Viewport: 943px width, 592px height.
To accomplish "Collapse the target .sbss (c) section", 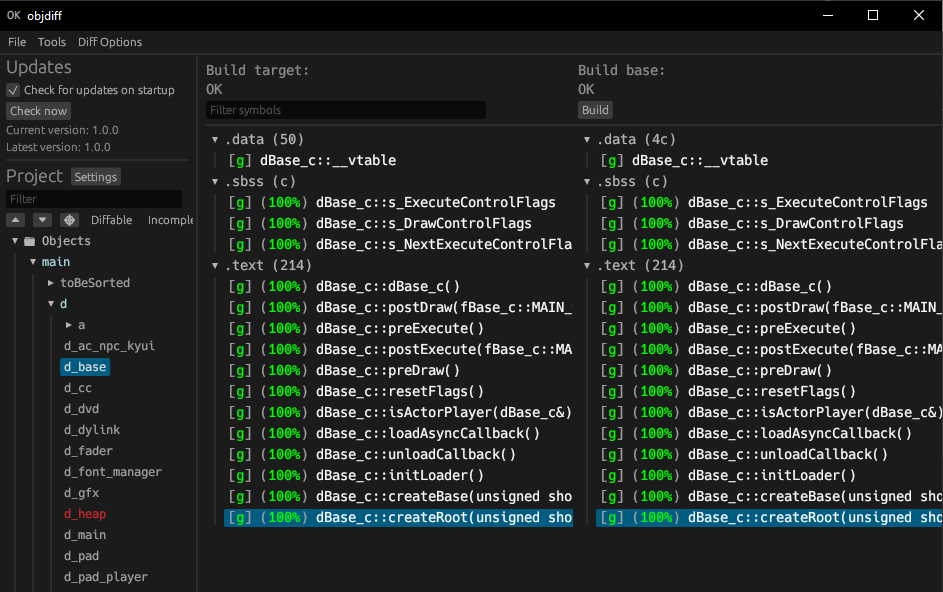I will 215,182.
